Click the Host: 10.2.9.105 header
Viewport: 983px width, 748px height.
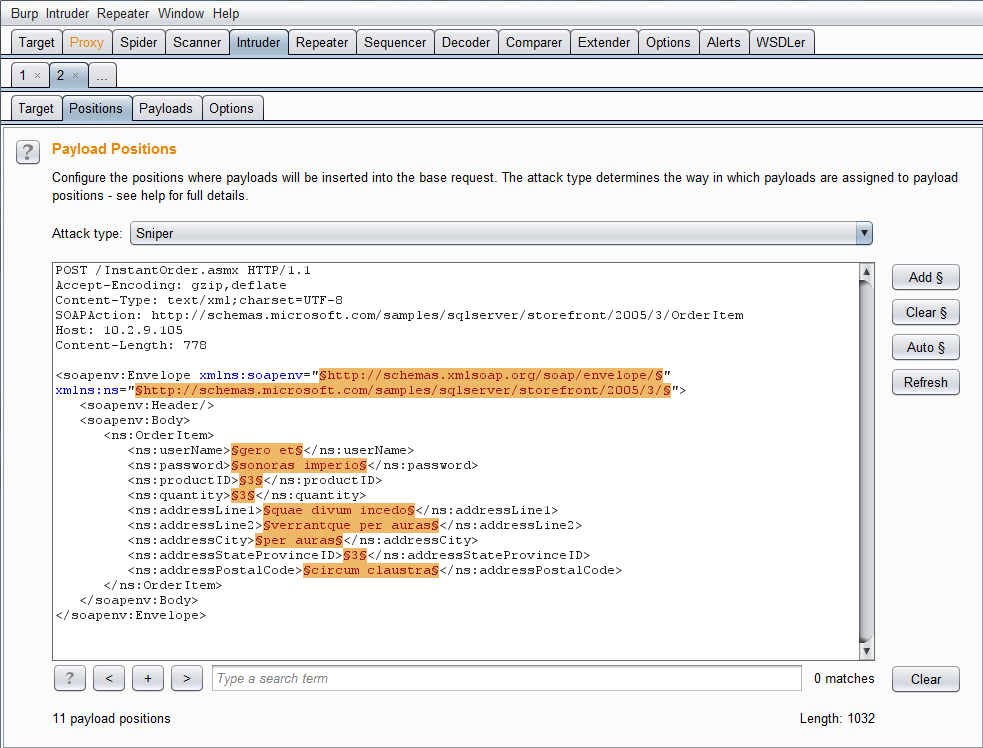(x=119, y=330)
